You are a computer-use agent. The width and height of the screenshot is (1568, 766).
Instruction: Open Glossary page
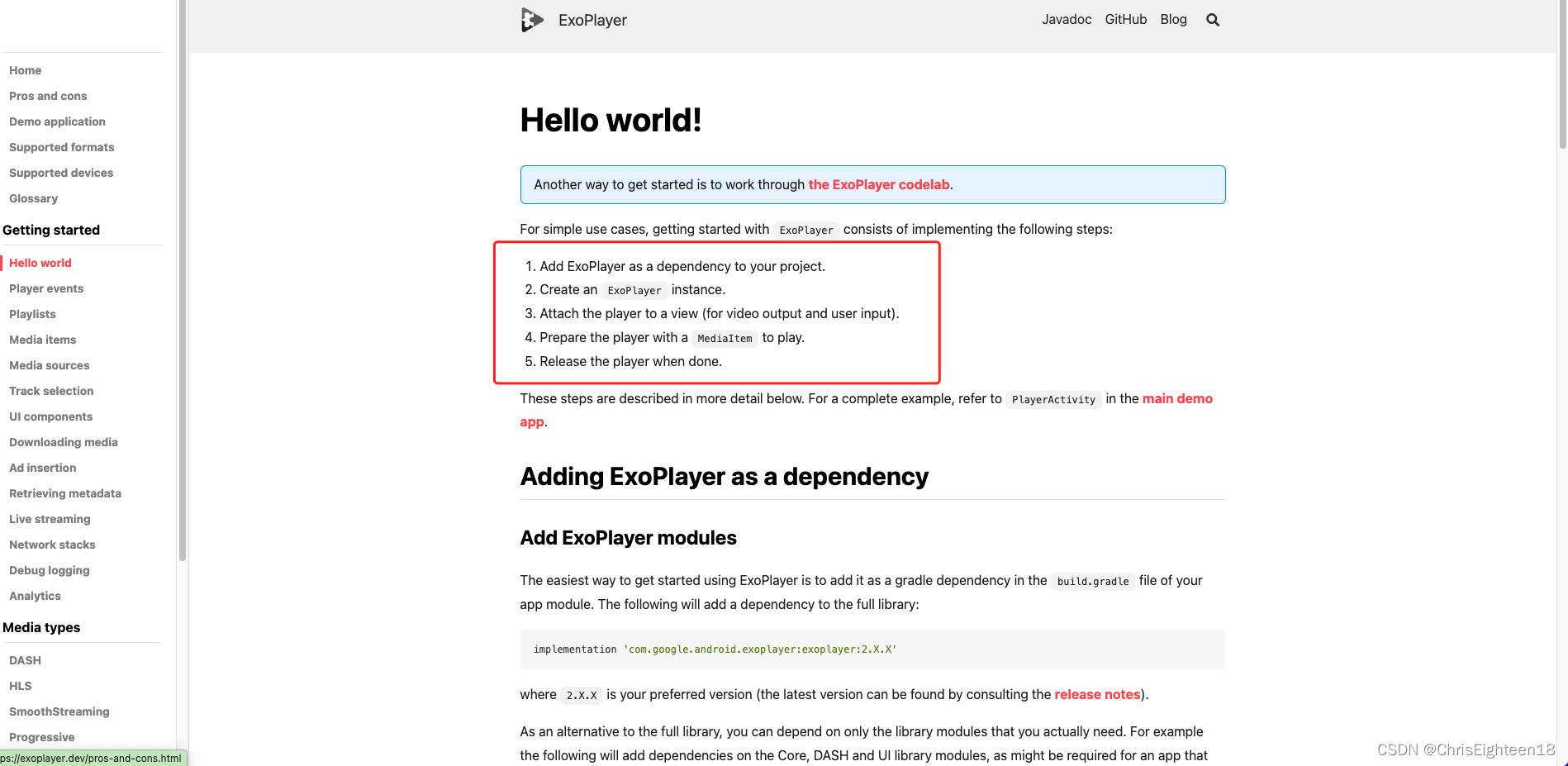[x=34, y=198]
